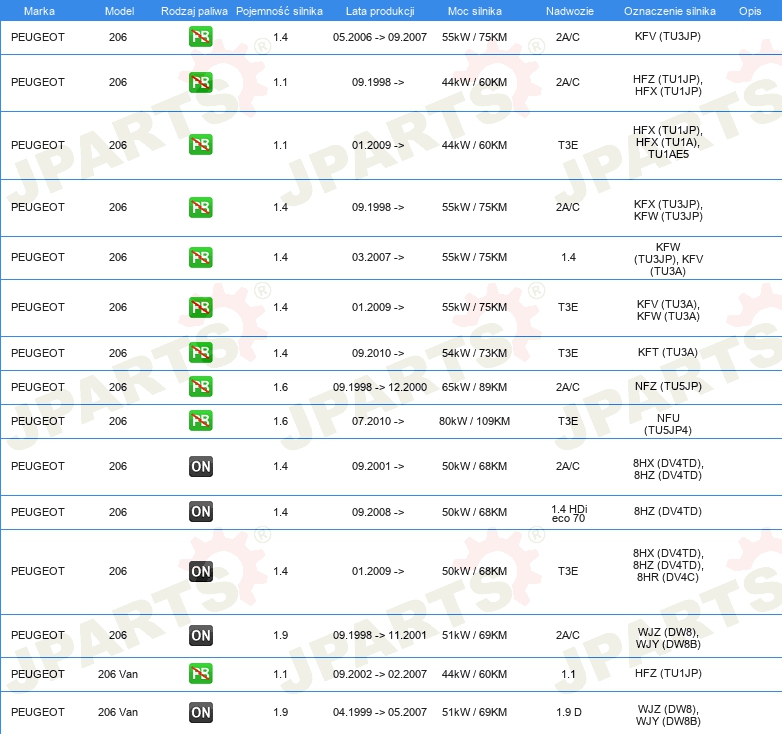Click the Oznaczenie silnika column header

[667, 11]
